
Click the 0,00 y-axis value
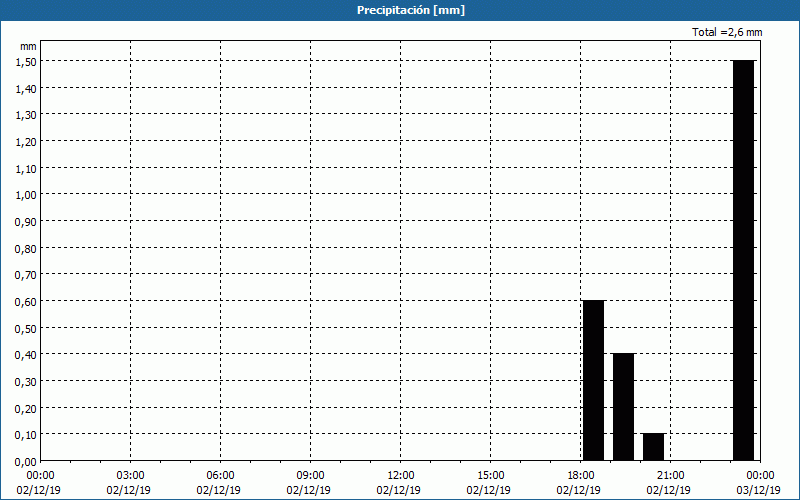point(26,461)
